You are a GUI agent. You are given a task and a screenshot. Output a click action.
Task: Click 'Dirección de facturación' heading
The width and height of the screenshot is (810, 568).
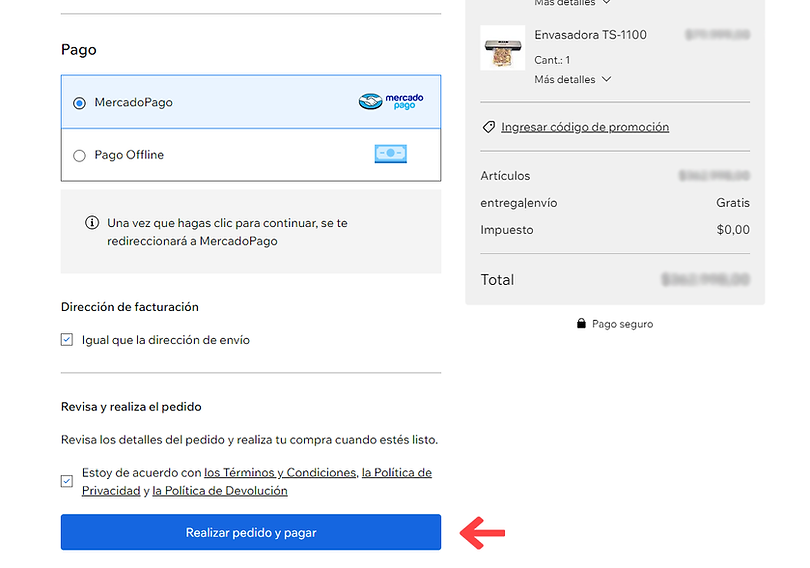pos(130,307)
